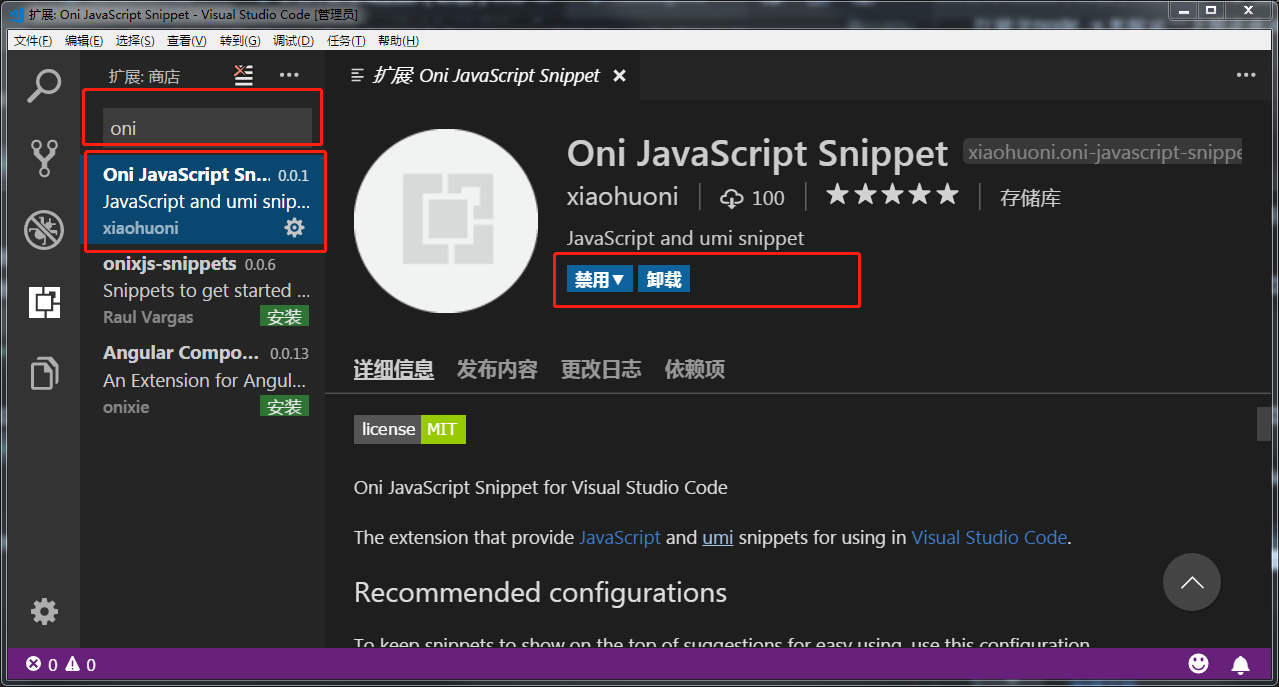The height and width of the screenshot is (687, 1279).
Task: Install the onixjs-snippets extension
Action: pyautogui.click(x=285, y=317)
